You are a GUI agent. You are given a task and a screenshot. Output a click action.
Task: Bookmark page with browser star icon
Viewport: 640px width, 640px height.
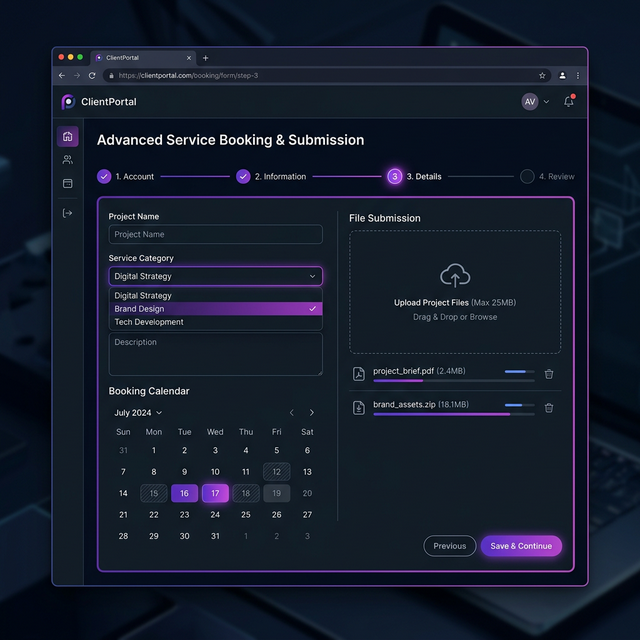pos(543,75)
